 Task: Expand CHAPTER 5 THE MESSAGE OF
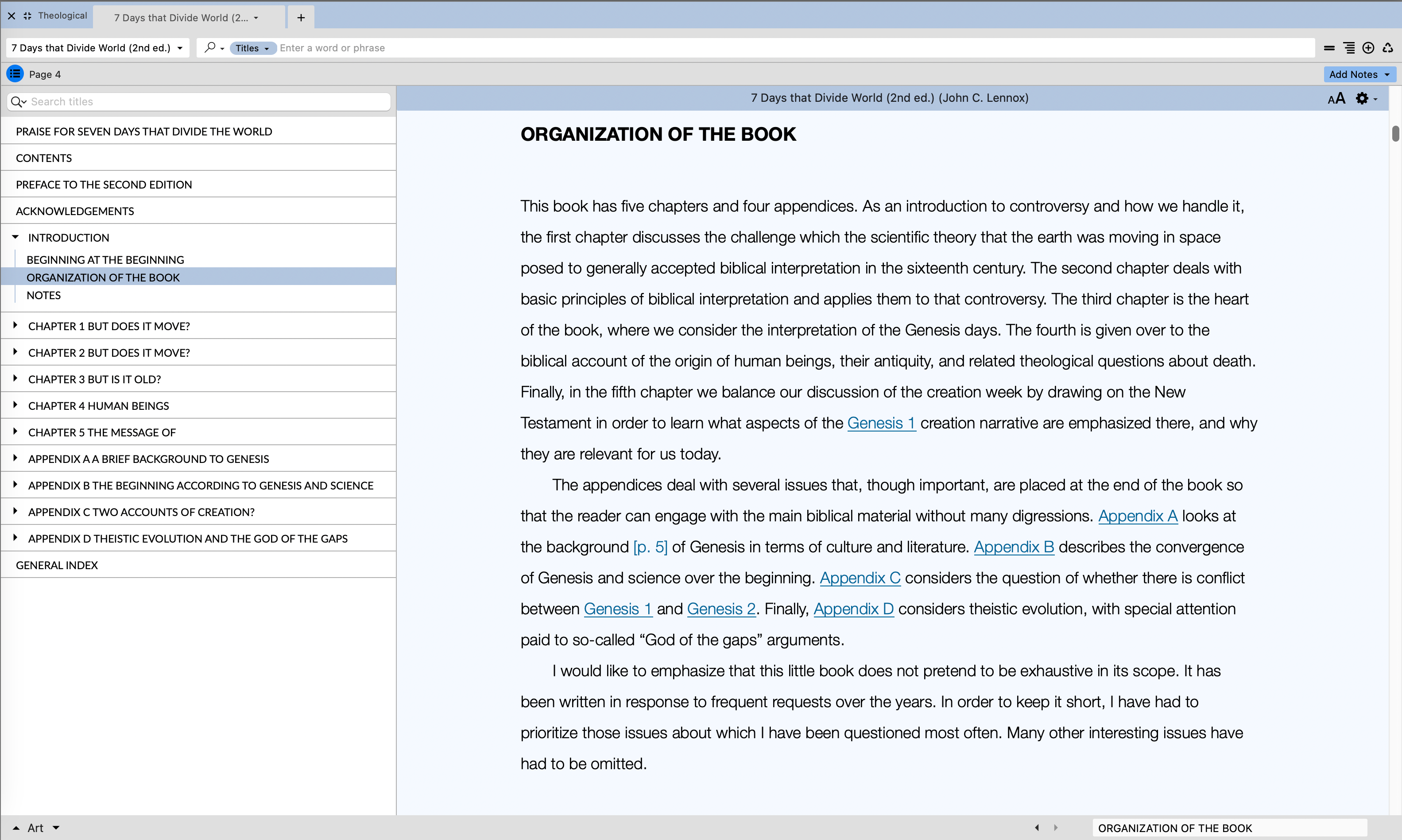(x=15, y=432)
